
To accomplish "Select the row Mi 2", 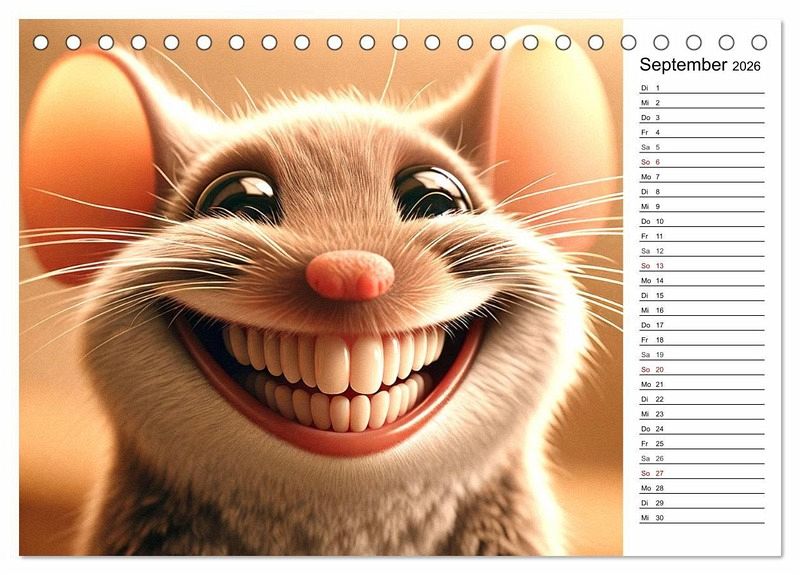I will tap(702, 103).
